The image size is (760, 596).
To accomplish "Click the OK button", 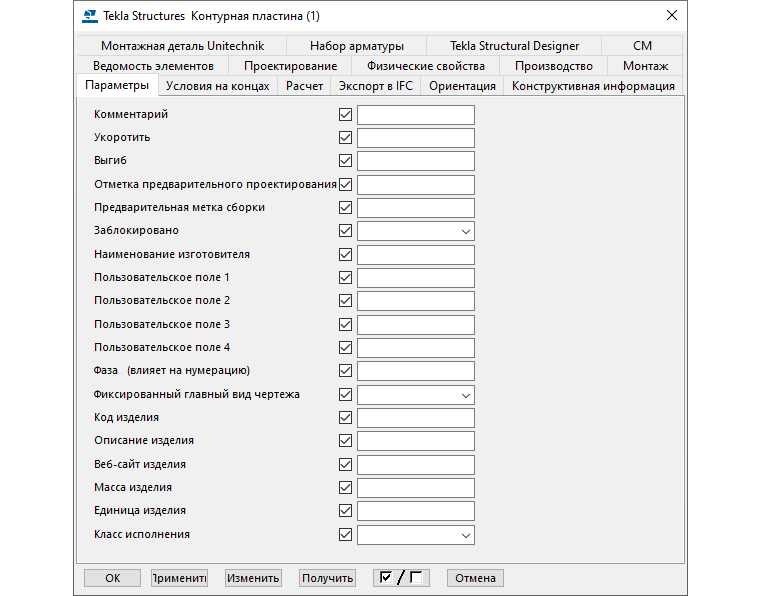I will click(112, 578).
